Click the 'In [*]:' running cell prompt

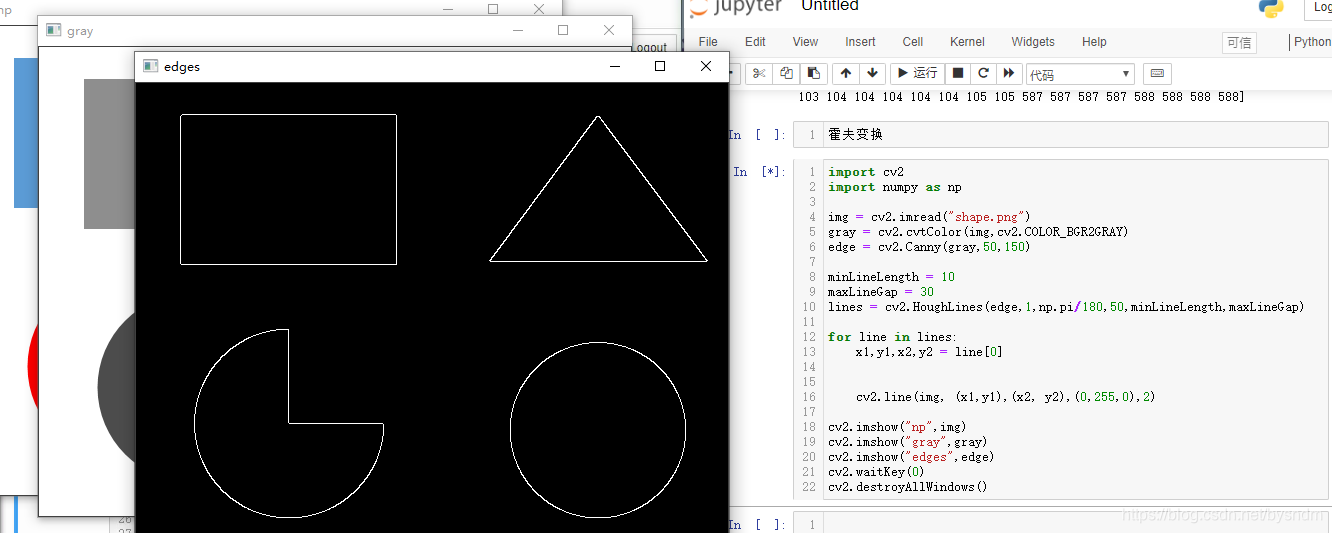pos(759,172)
